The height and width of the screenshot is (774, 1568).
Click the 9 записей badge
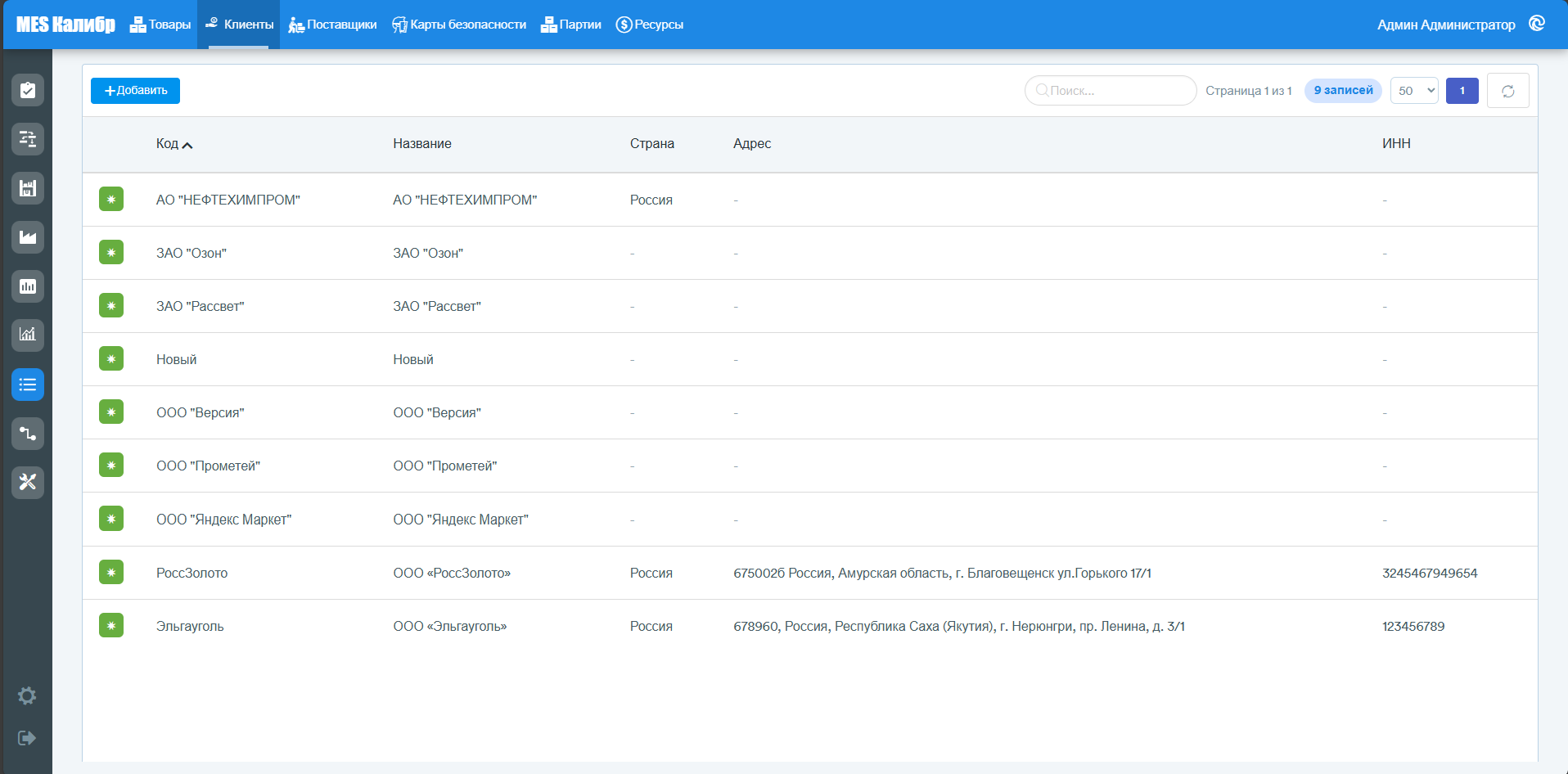coord(1343,91)
